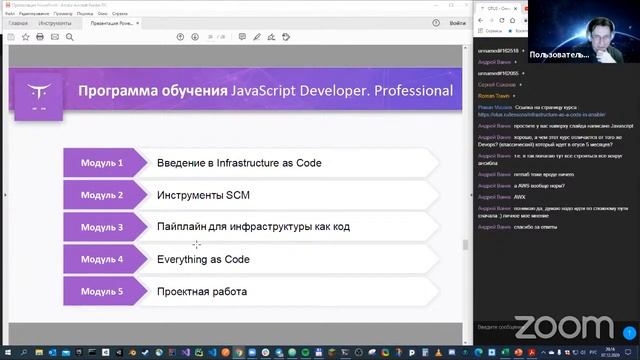Image resolution: width=640 pixels, height=360 pixels.
Task: Click message 'спасибо за ответы' in chat
Action: click(535, 227)
